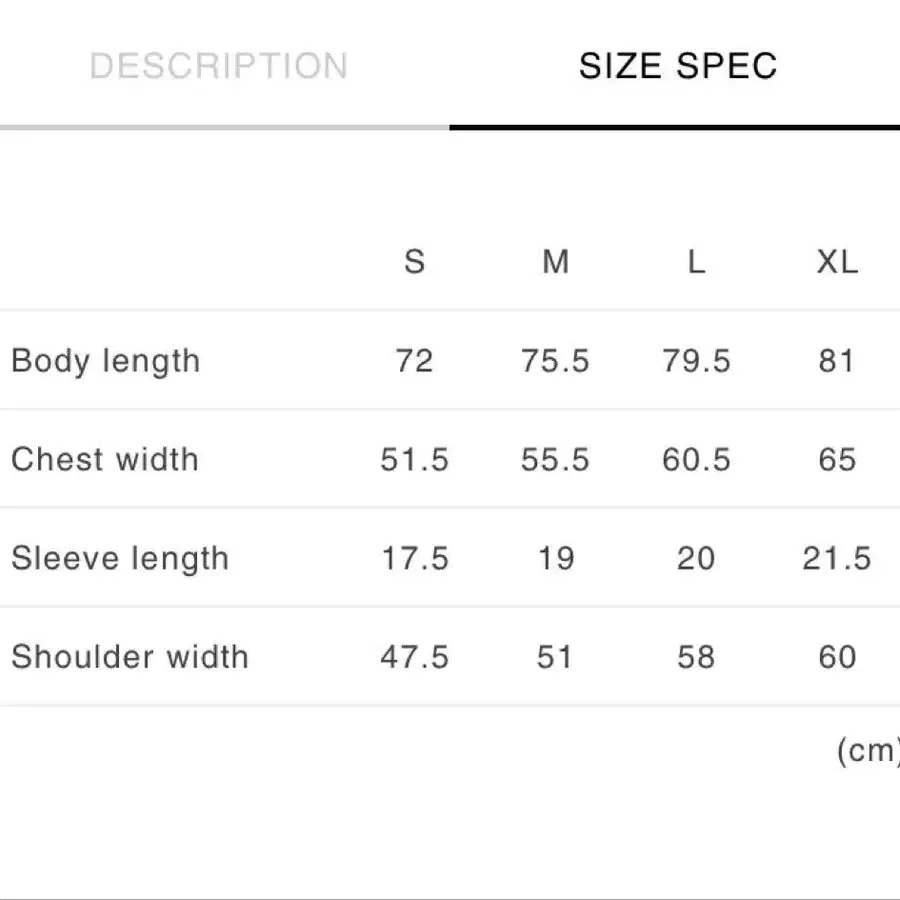The width and height of the screenshot is (900, 900).
Task: Click the 58 shoulder width value
Action: (696, 657)
